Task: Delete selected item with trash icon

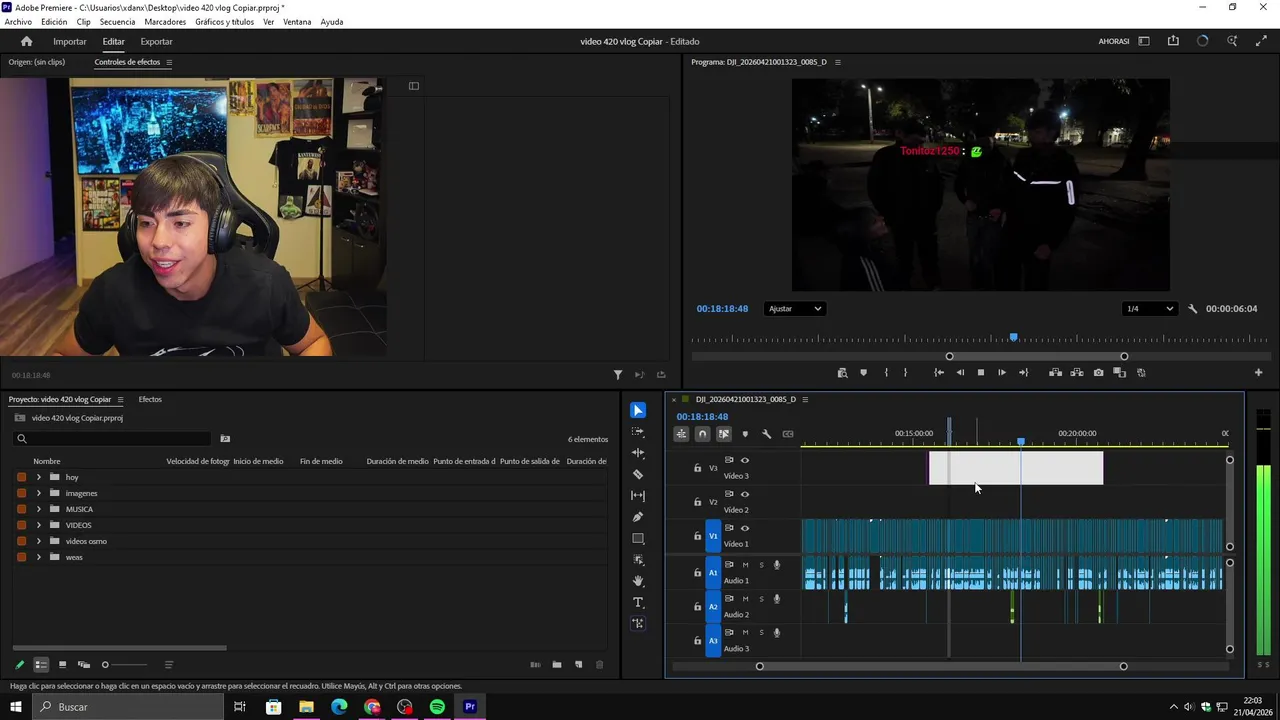Action: pos(600,665)
